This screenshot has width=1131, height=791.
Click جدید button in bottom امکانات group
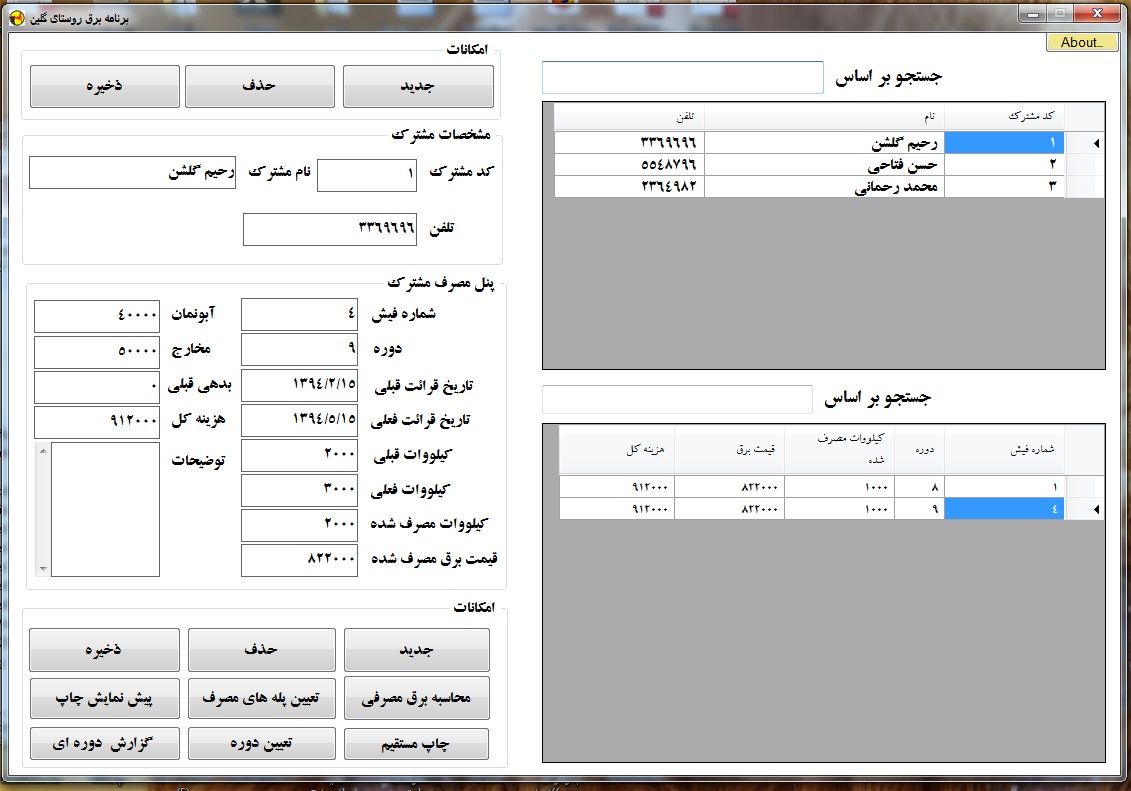pyautogui.click(x=417, y=650)
